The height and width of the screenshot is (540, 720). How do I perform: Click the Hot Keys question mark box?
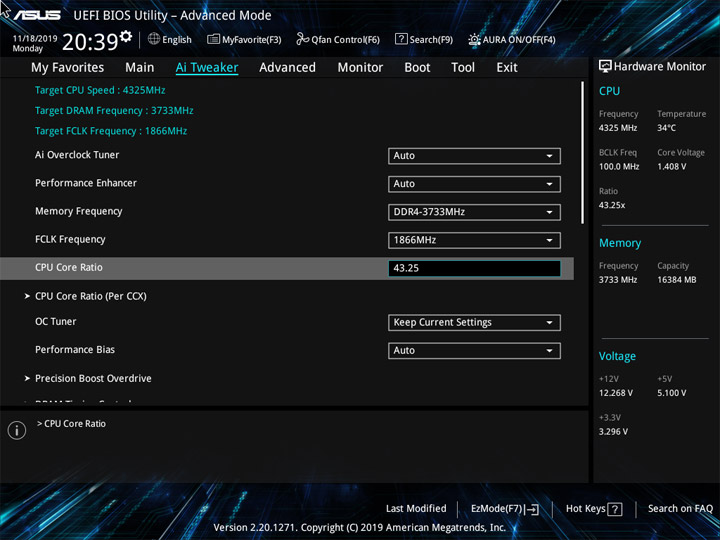tap(615, 509)
